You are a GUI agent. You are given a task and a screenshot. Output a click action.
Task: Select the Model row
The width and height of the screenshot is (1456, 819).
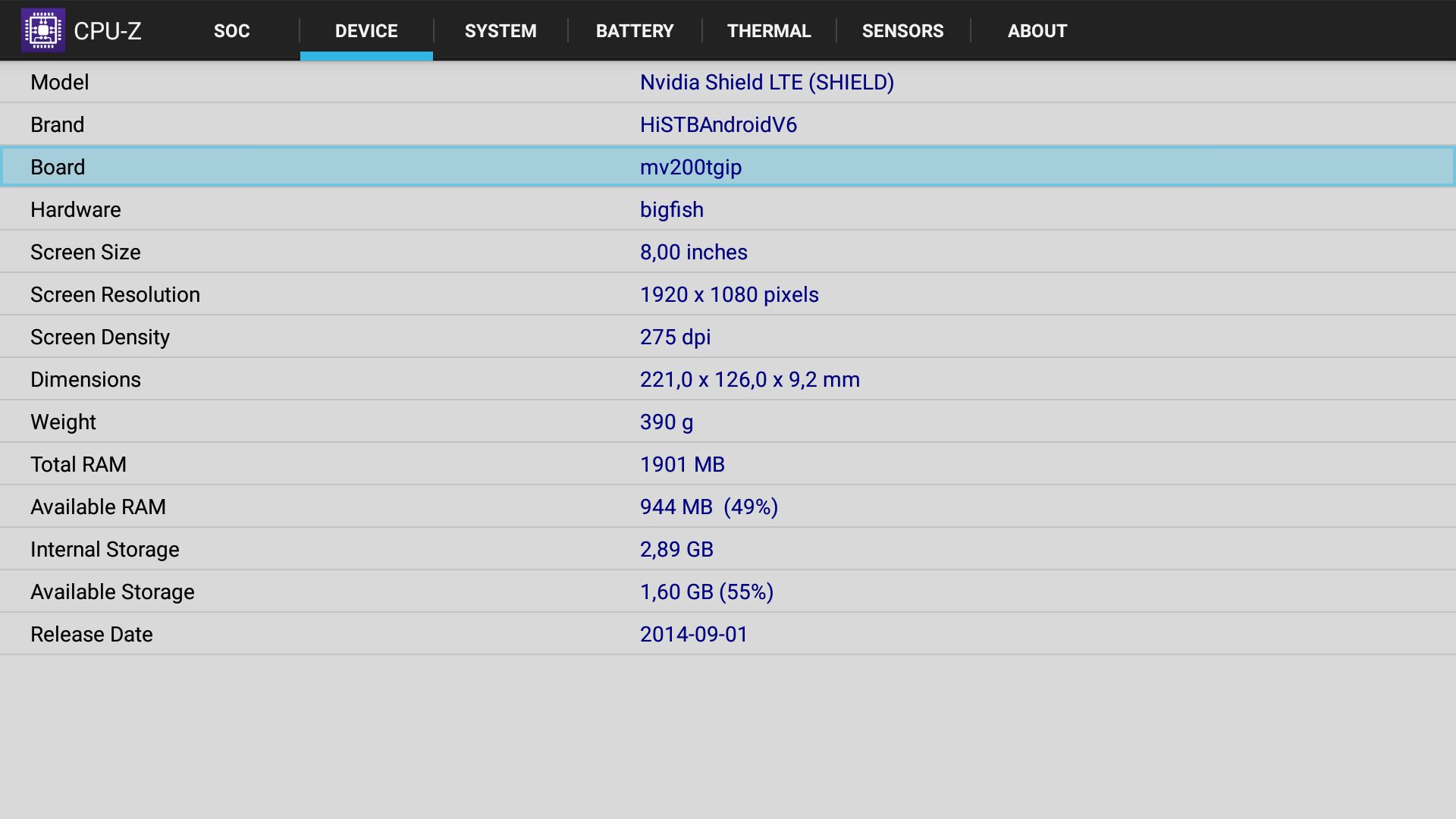coord(728,82)
